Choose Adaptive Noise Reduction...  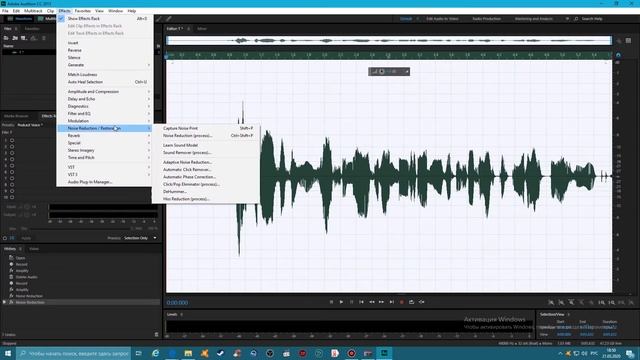pos(206,162)
